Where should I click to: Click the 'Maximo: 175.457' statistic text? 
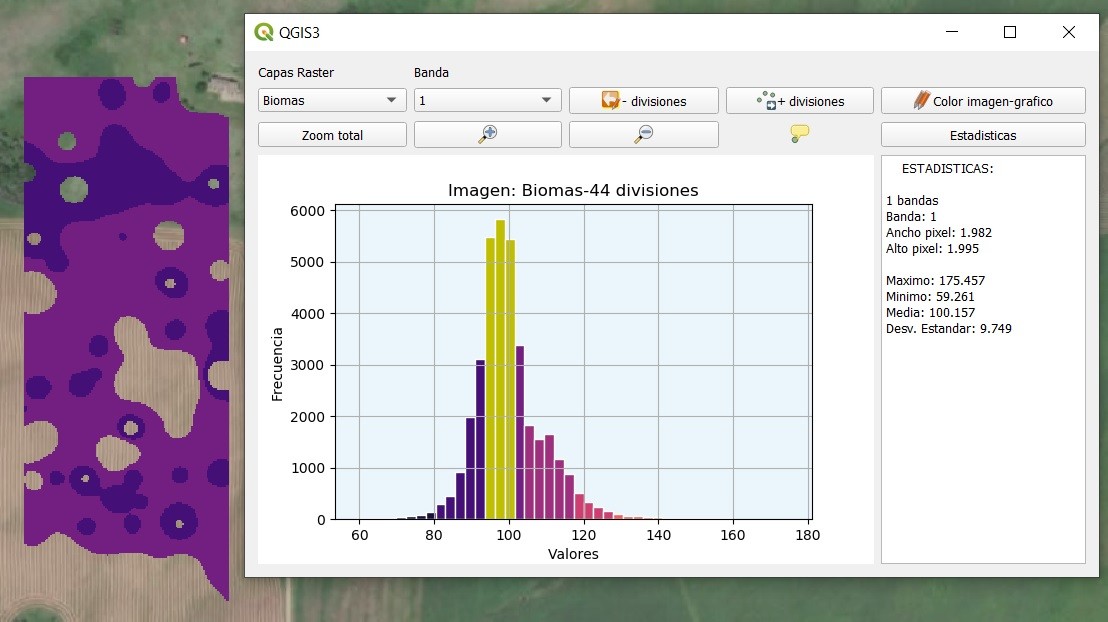(935, 281)
